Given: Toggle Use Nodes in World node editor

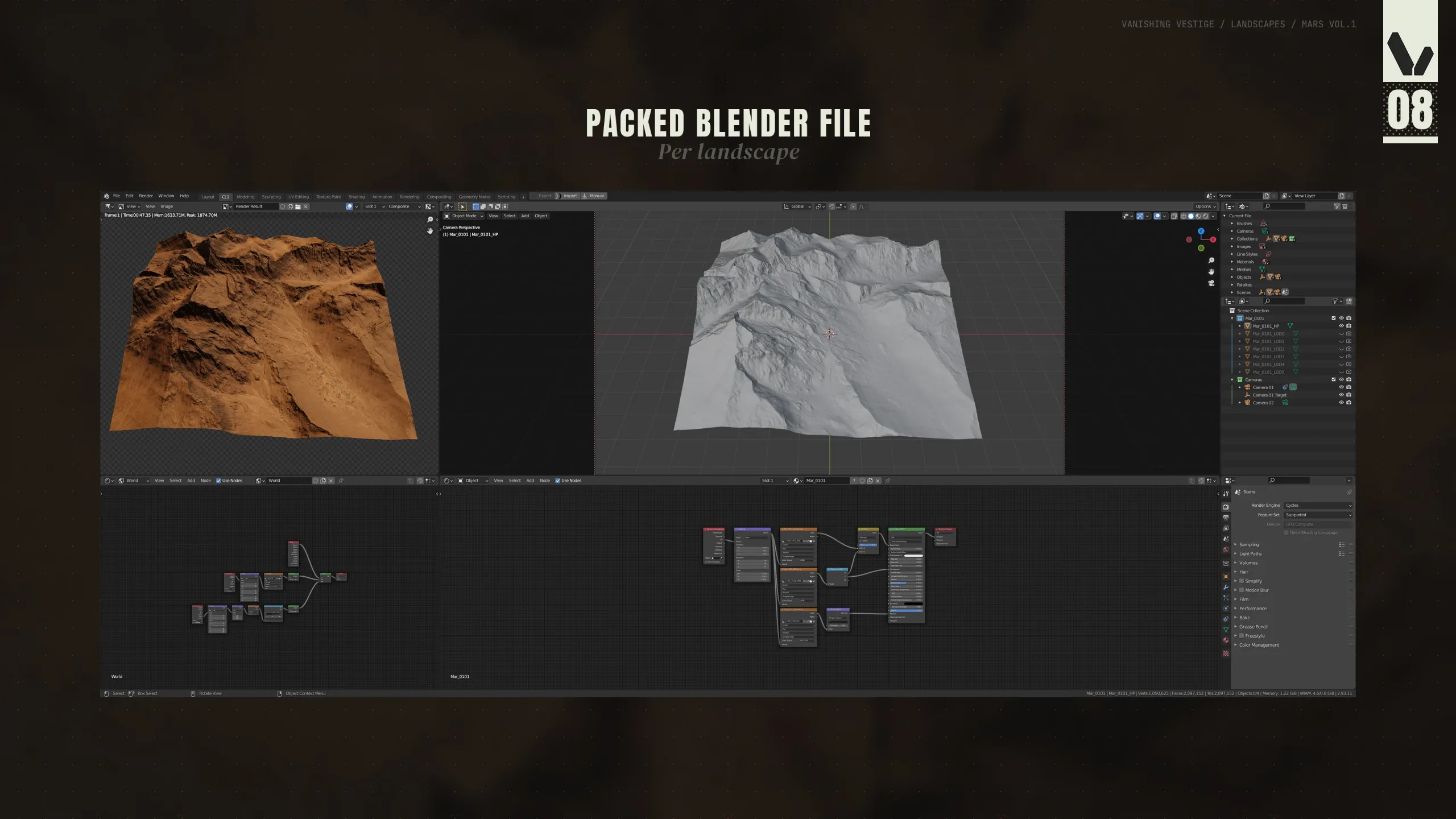Looking at the screenshot, I should (x=218, y=481).
